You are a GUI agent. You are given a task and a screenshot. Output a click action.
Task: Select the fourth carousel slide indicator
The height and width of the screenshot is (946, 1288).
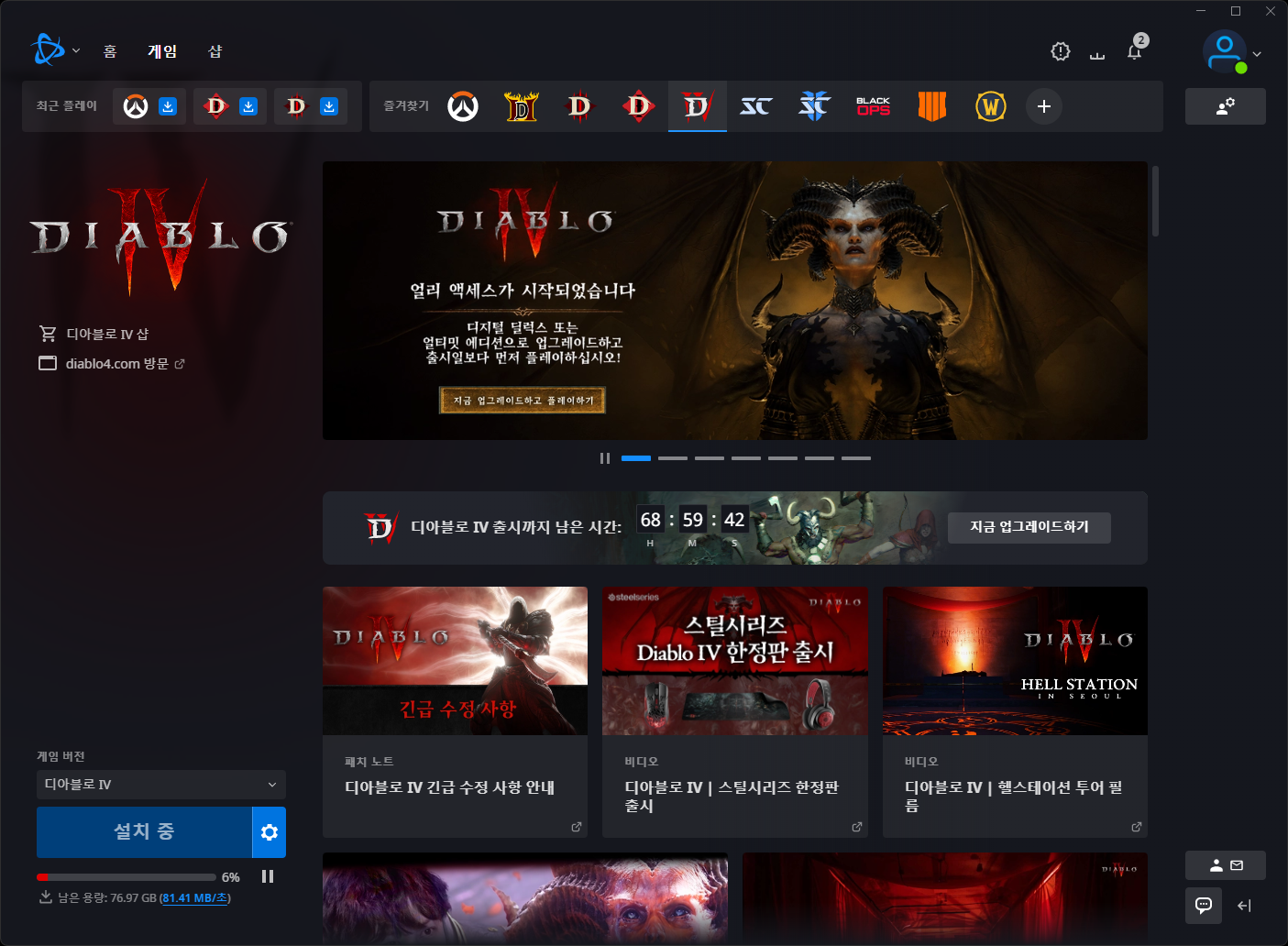tap(746, 458)
